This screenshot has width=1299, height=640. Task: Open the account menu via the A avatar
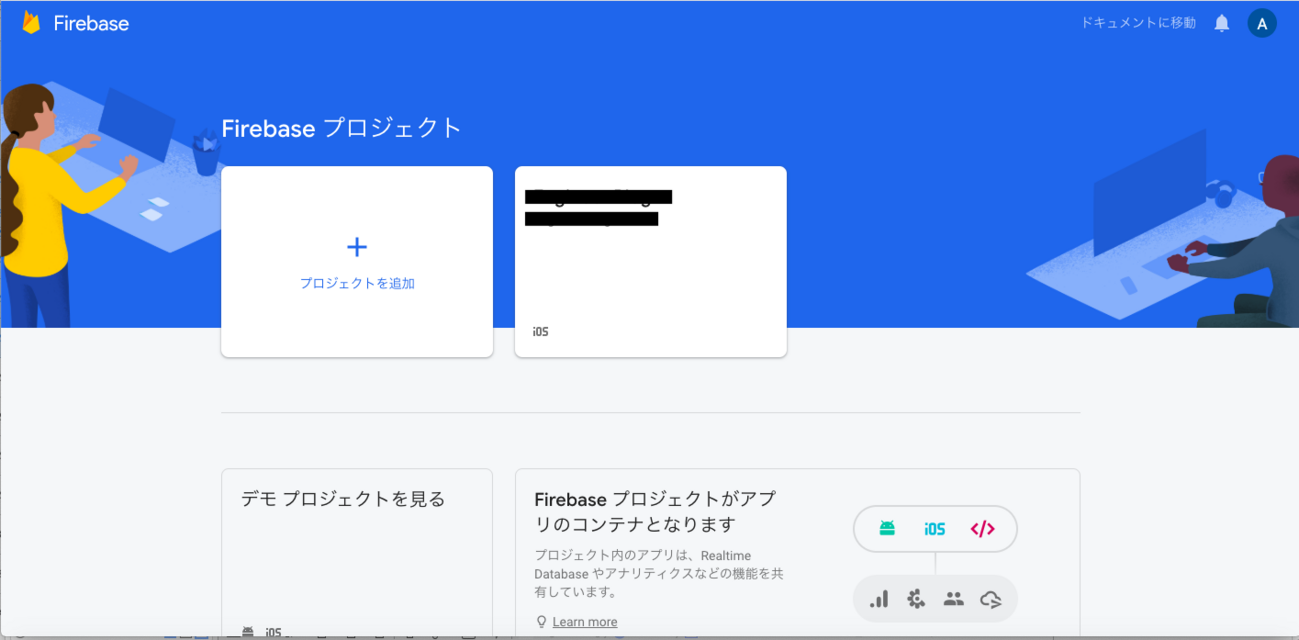1262,22
